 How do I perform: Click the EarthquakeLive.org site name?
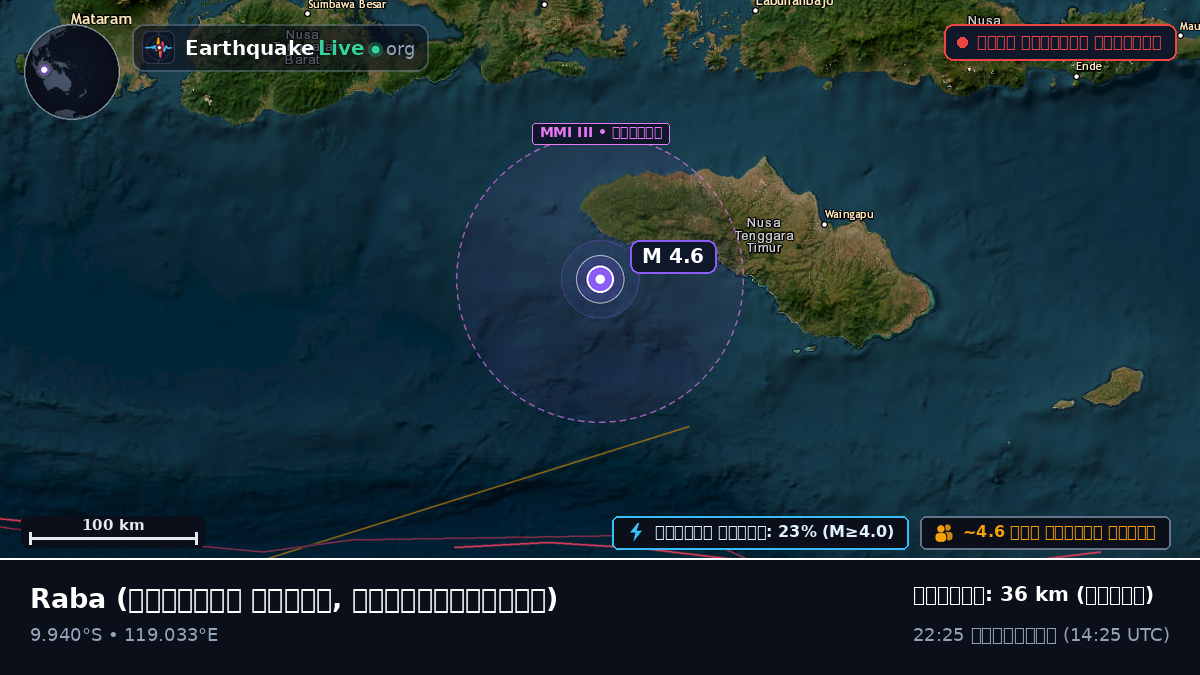click(300, 48)
